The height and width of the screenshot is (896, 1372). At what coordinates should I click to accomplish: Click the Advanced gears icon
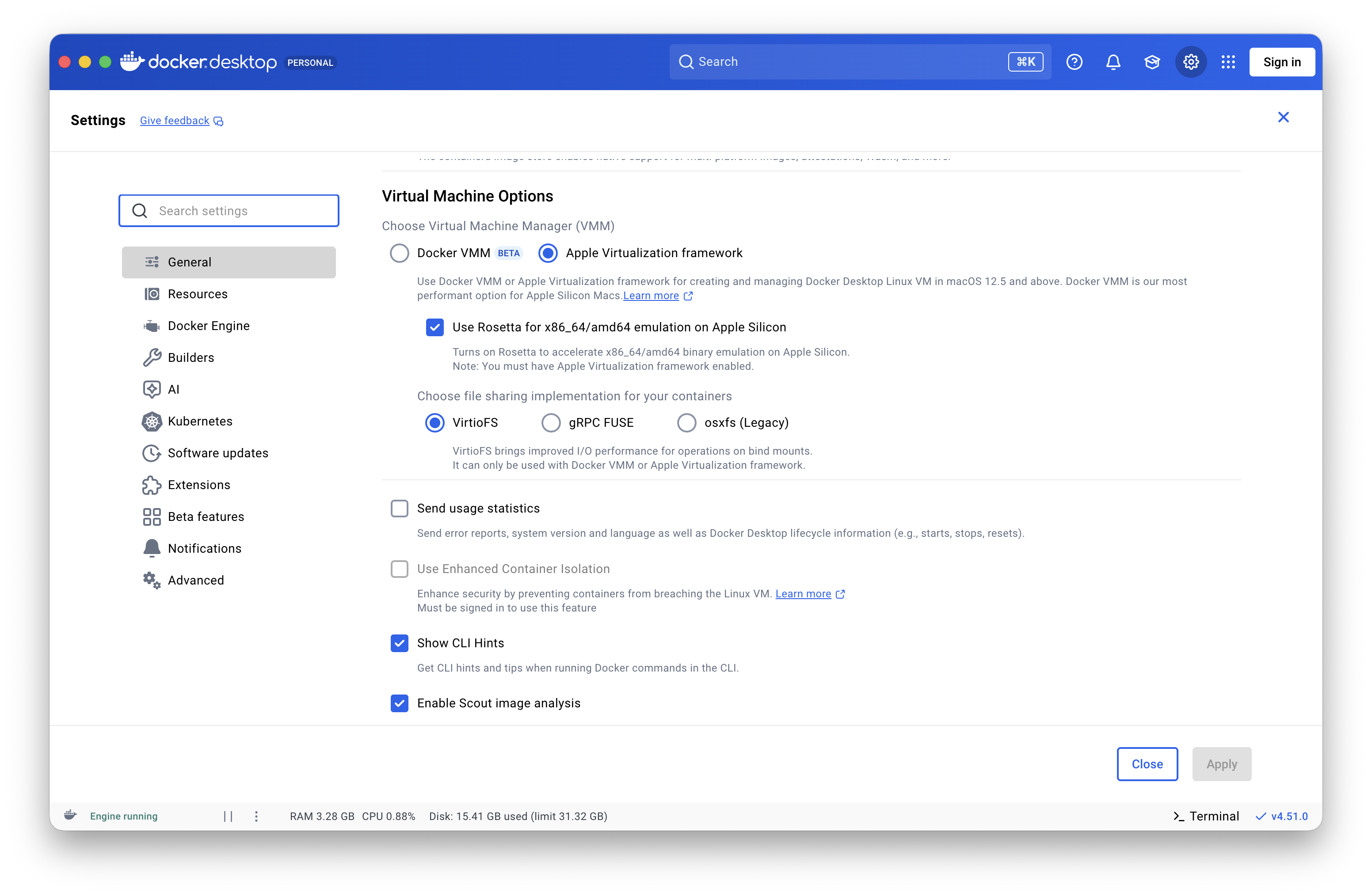pyautogui.click(x=152, y=580)
